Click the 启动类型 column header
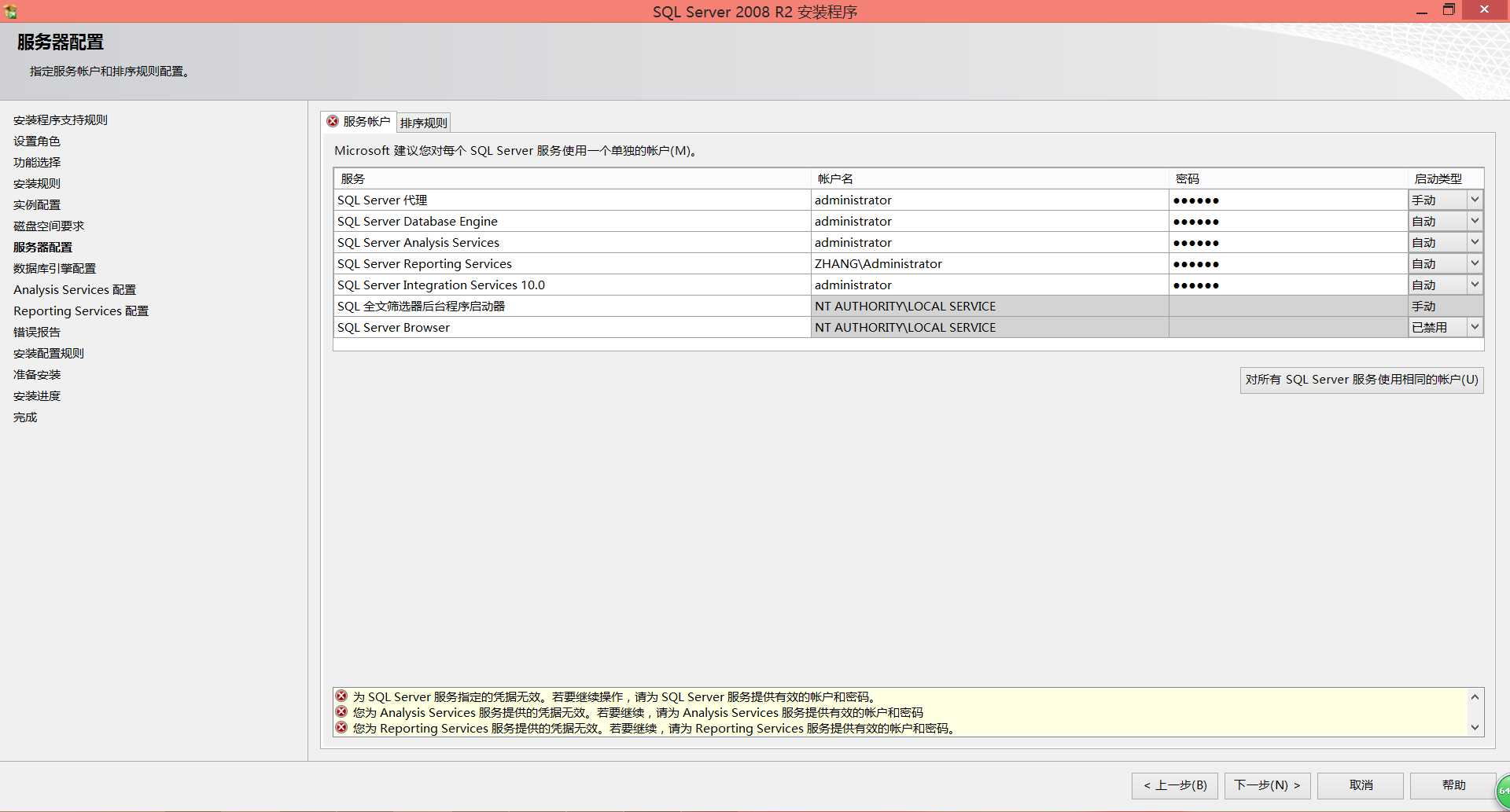 click(x=1446, y=178)
